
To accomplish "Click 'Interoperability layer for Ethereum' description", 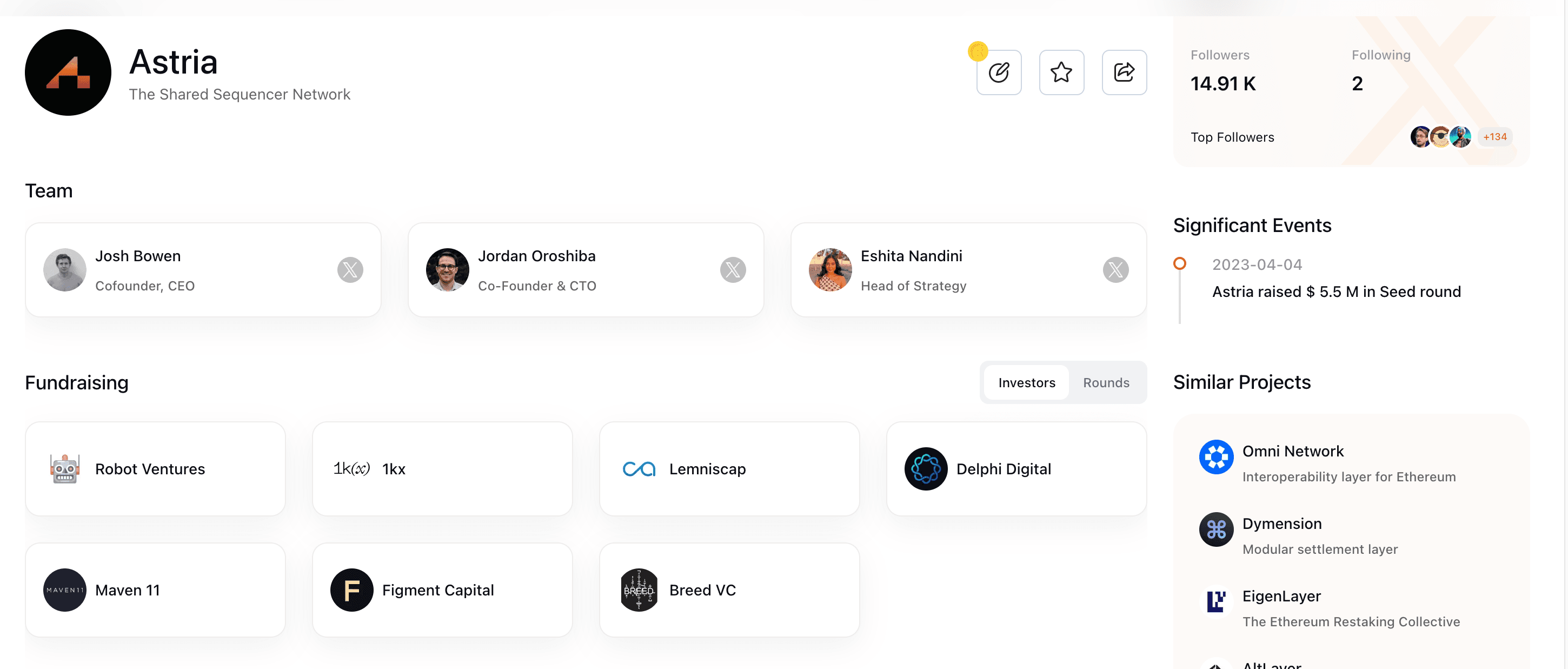I will click(1349, 476).
